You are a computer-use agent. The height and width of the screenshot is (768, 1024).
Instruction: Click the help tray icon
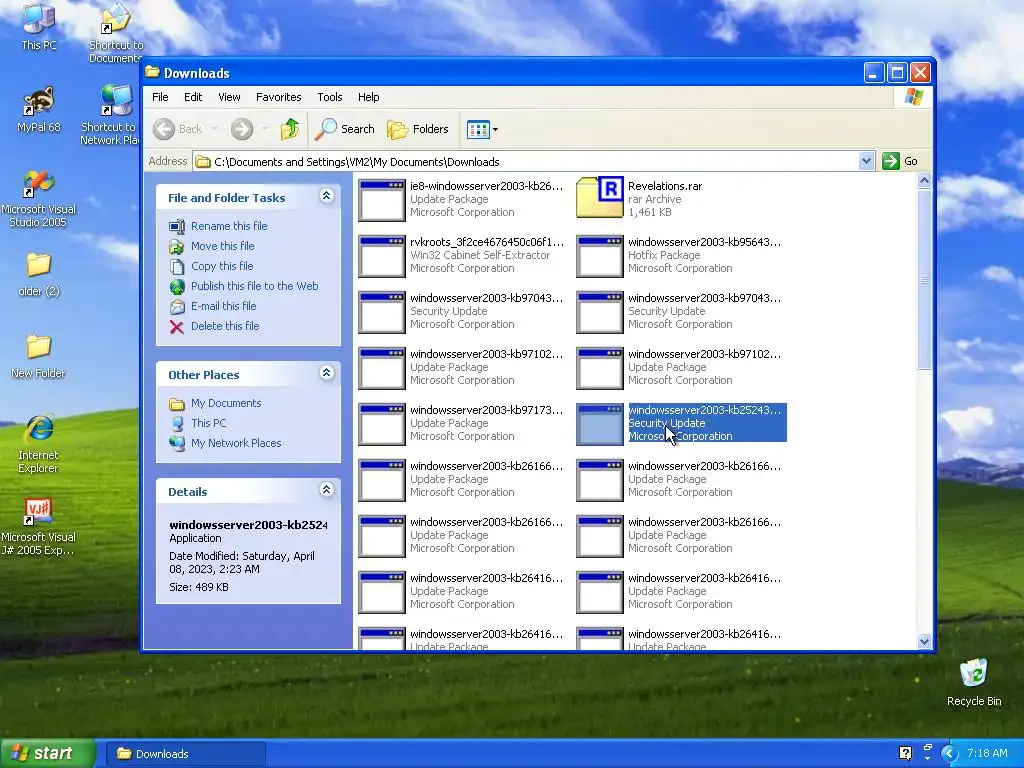[x=905, y=754]
